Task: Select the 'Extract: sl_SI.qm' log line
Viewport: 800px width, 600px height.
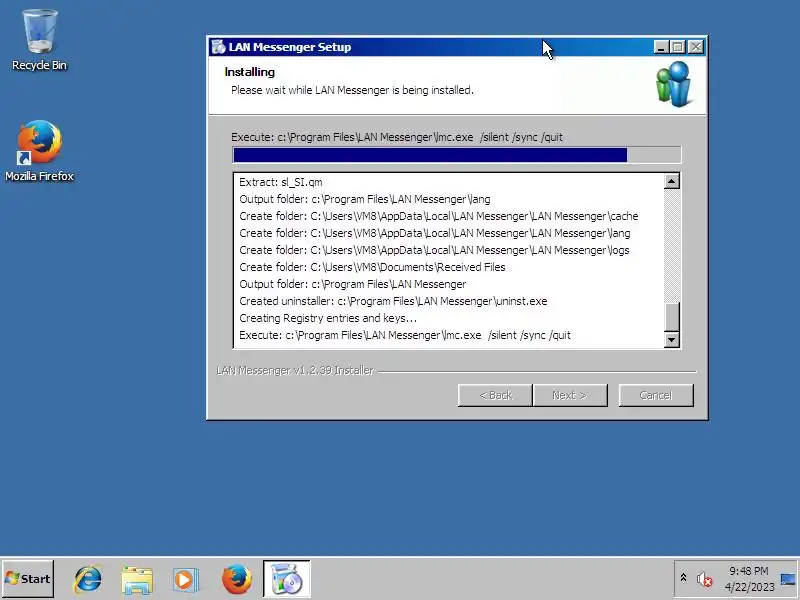Action: pos(281,182)
